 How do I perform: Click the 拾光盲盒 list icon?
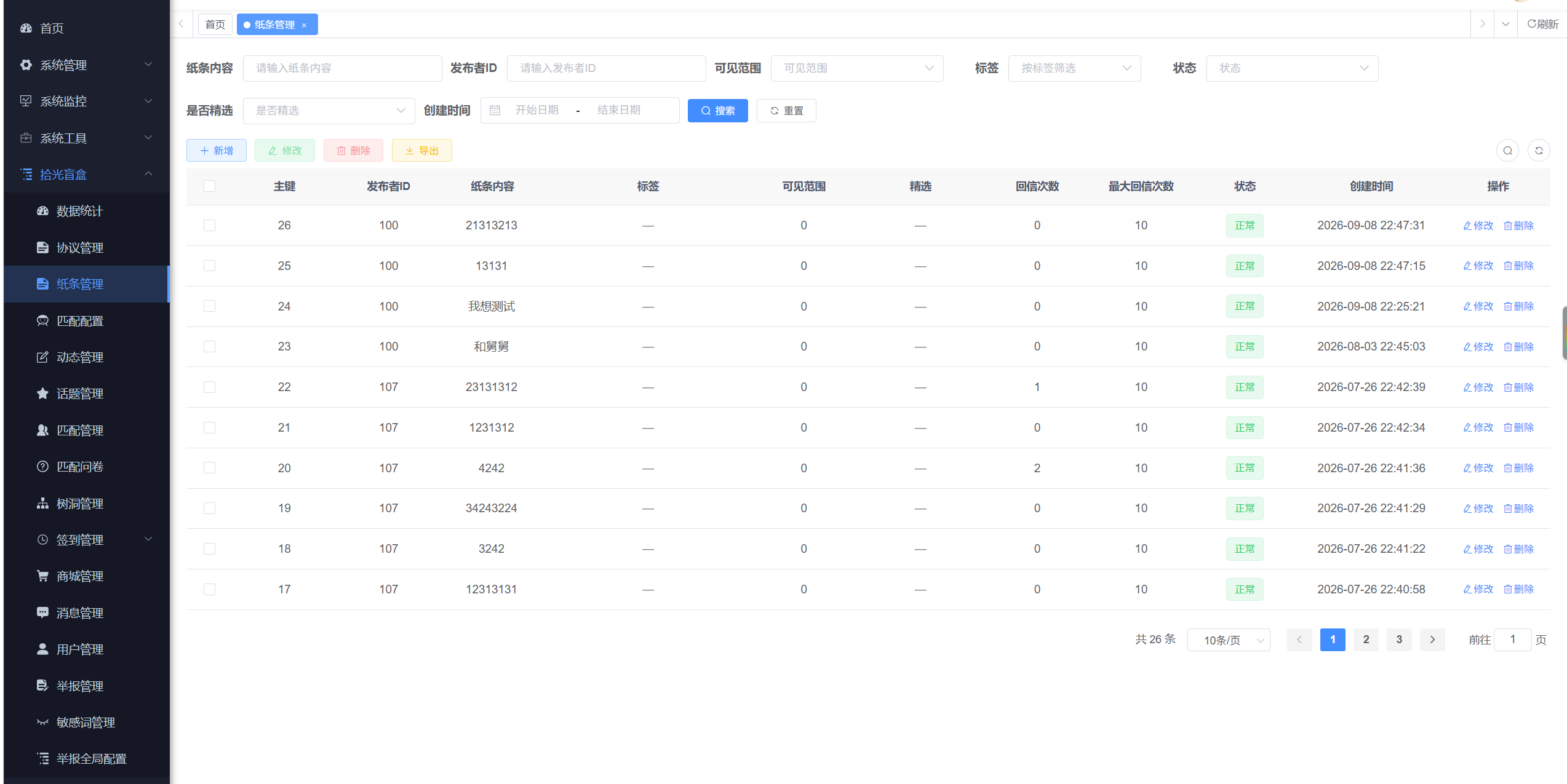tap(26, 174)
